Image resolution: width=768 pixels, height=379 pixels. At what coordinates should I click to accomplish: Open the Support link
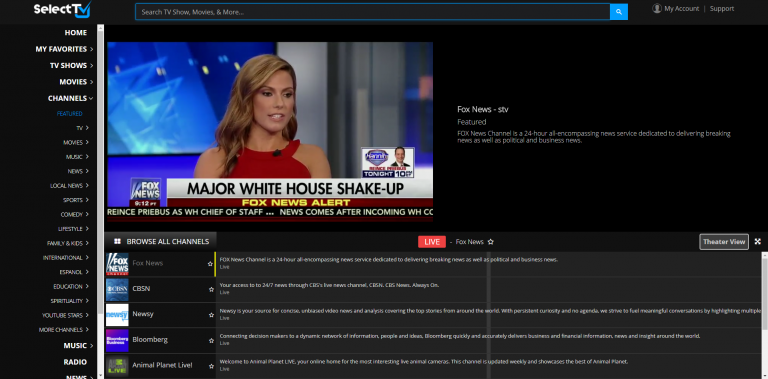tap(722, 8)
